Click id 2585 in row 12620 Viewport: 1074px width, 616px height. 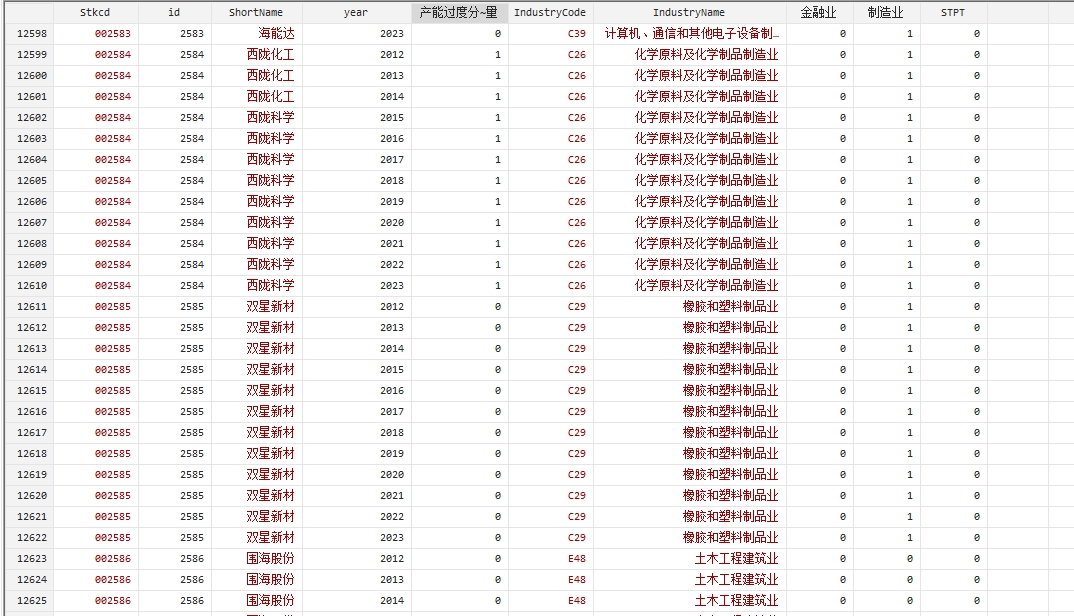point(192,496)
